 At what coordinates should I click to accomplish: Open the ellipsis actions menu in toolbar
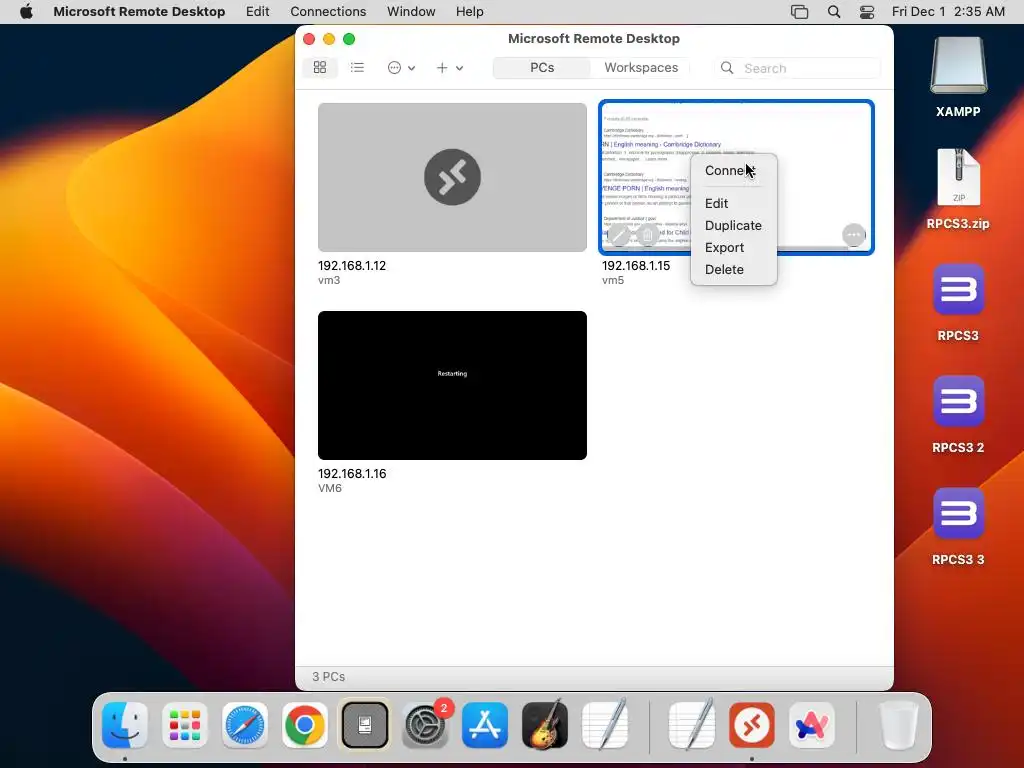pos(401,68)
